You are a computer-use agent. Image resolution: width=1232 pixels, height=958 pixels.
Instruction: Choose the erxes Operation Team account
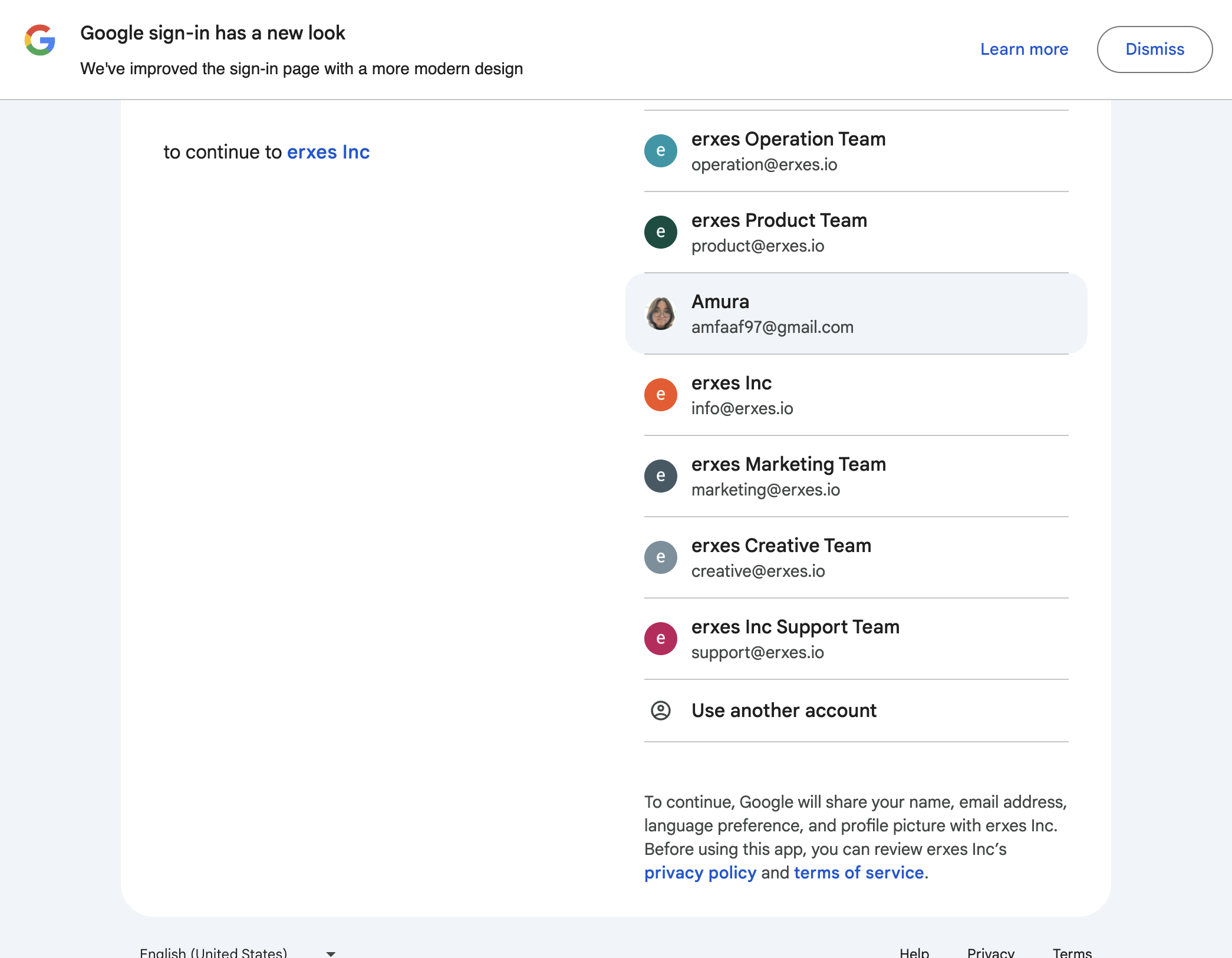coord(856,151)
